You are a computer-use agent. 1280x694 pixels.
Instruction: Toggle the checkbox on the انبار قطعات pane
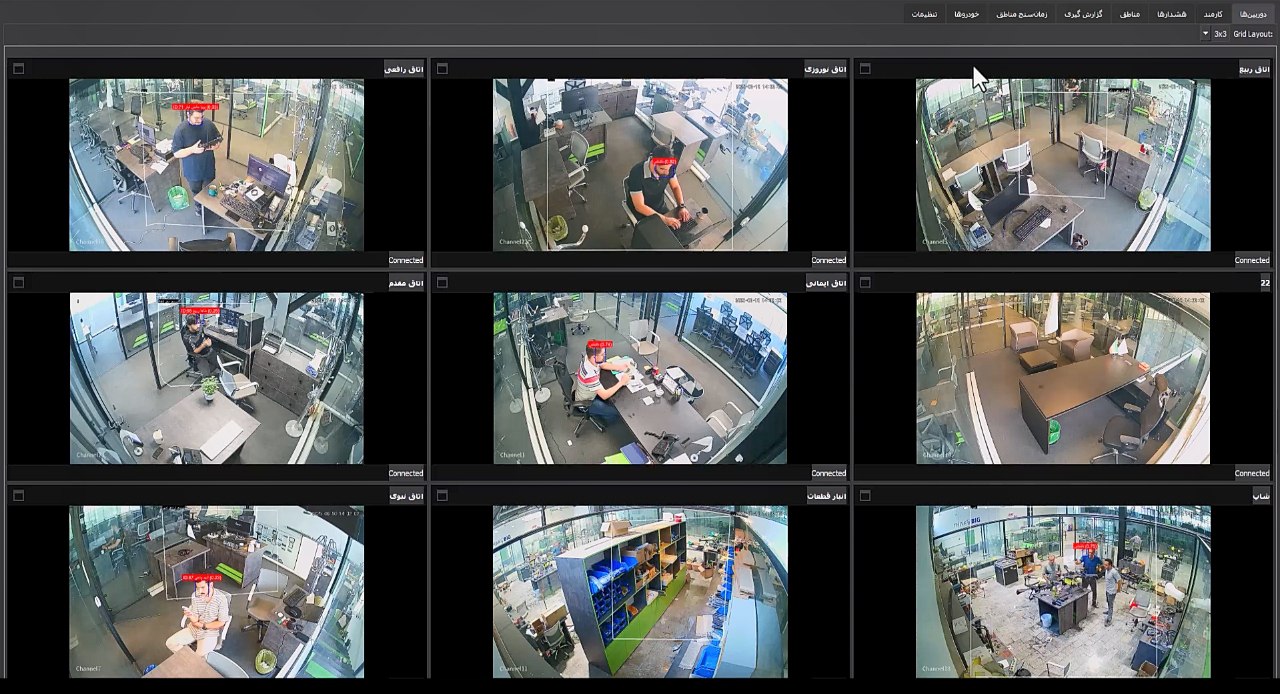(442, 496)
